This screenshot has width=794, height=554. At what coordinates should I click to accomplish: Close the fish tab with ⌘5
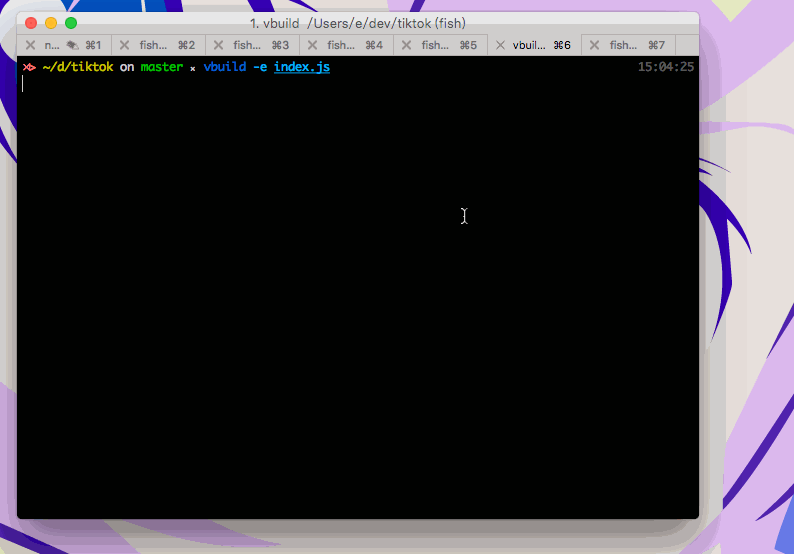click(406, 45)
